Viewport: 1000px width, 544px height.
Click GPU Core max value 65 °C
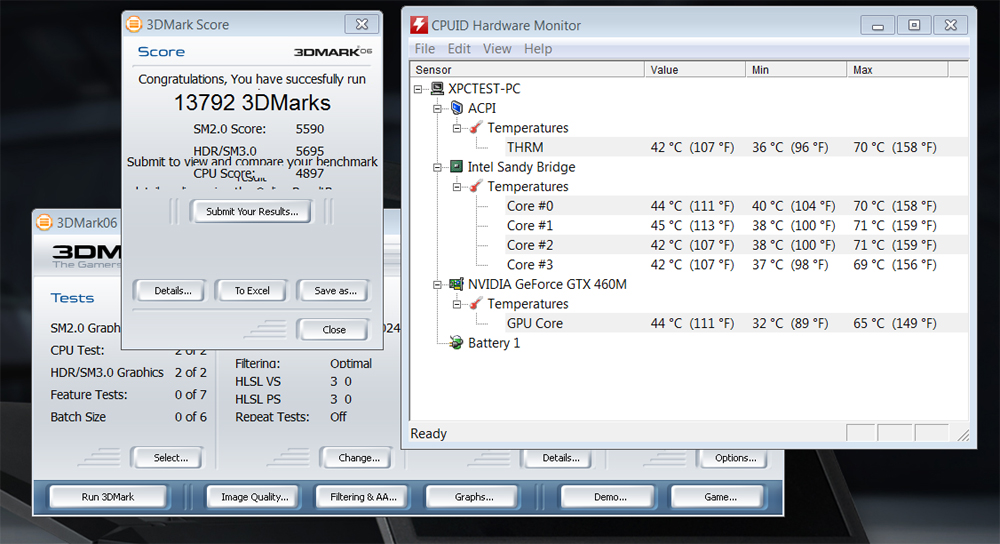(x=895, y=323)
